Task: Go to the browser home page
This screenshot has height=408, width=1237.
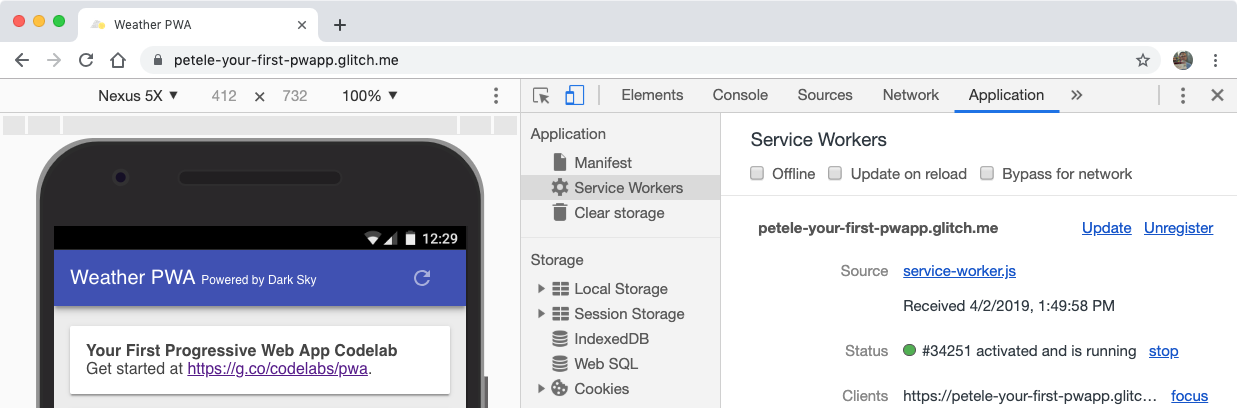Action: point(118,60)
